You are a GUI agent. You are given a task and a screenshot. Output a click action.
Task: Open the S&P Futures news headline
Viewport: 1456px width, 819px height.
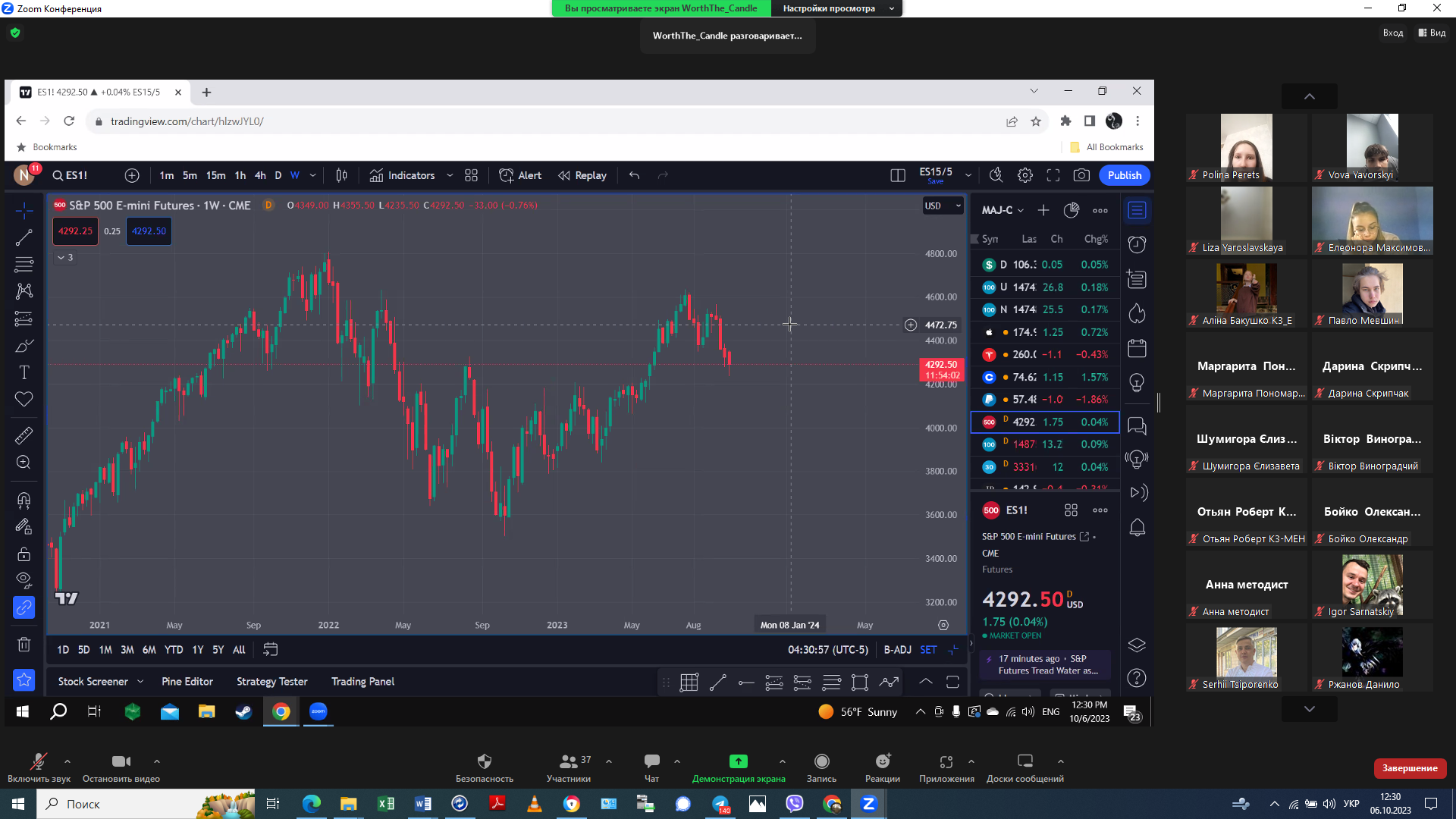pyautogui.click(x=1045, y=664)
